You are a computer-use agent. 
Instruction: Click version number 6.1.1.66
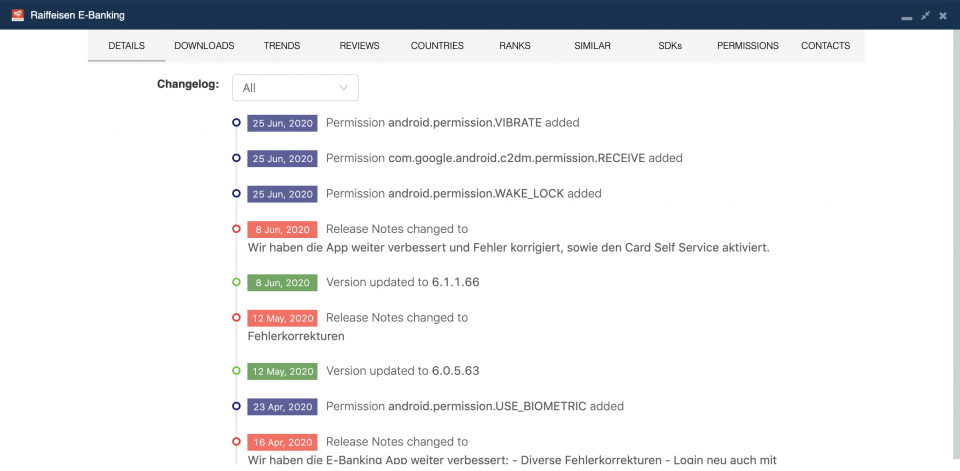pyautogui.click(x=456, y=282)
